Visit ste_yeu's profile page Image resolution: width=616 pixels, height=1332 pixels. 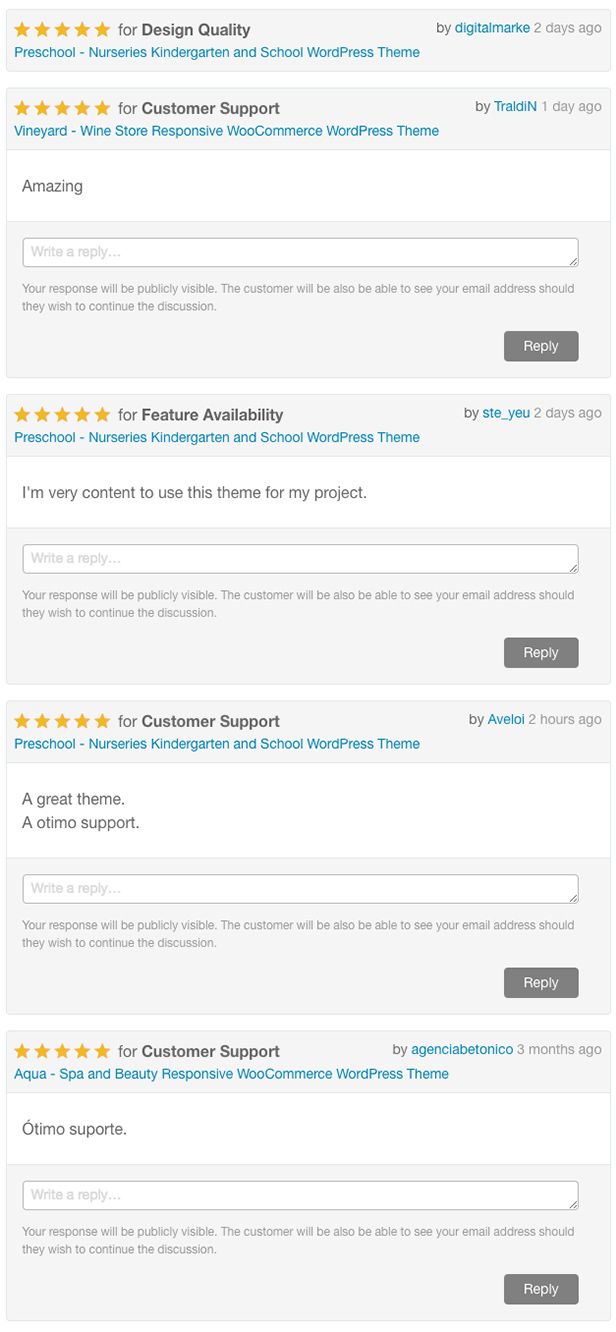pyautogui.click(x=506, y=412)
